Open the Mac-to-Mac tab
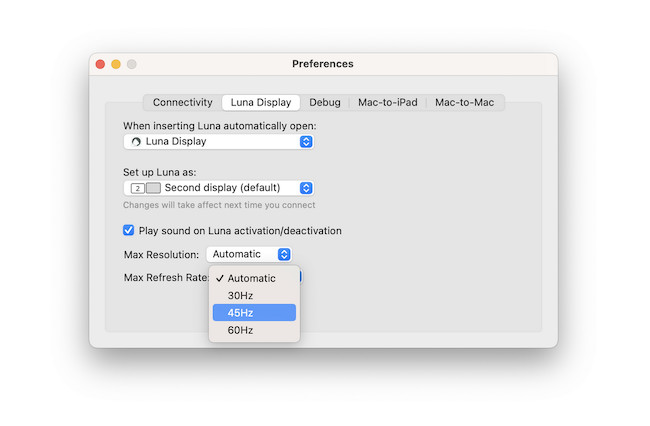The width and height of the screenshot is (650, 426). click(x=464, y=102)
